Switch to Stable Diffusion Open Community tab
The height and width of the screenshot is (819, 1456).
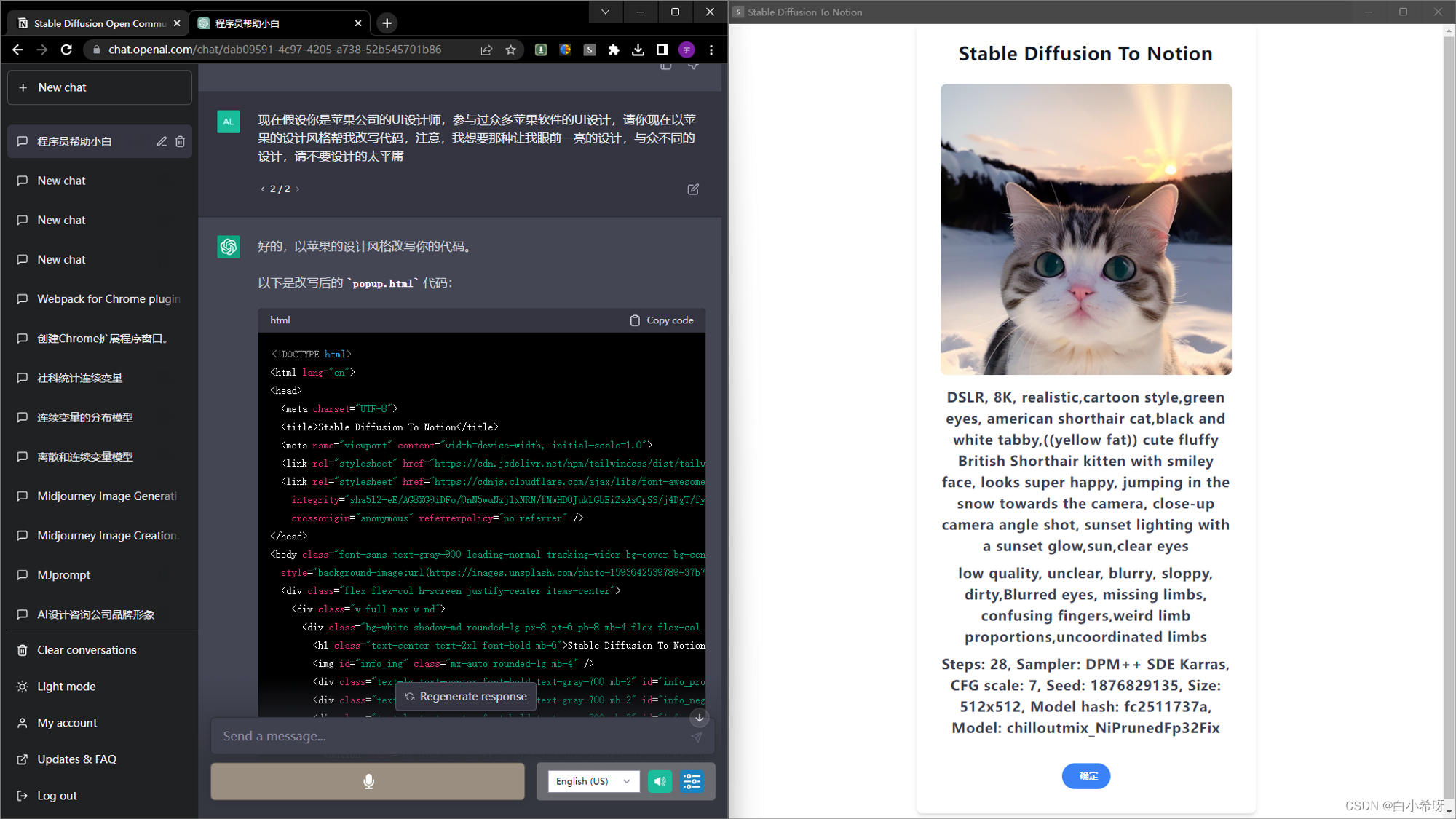coord(98,23)
